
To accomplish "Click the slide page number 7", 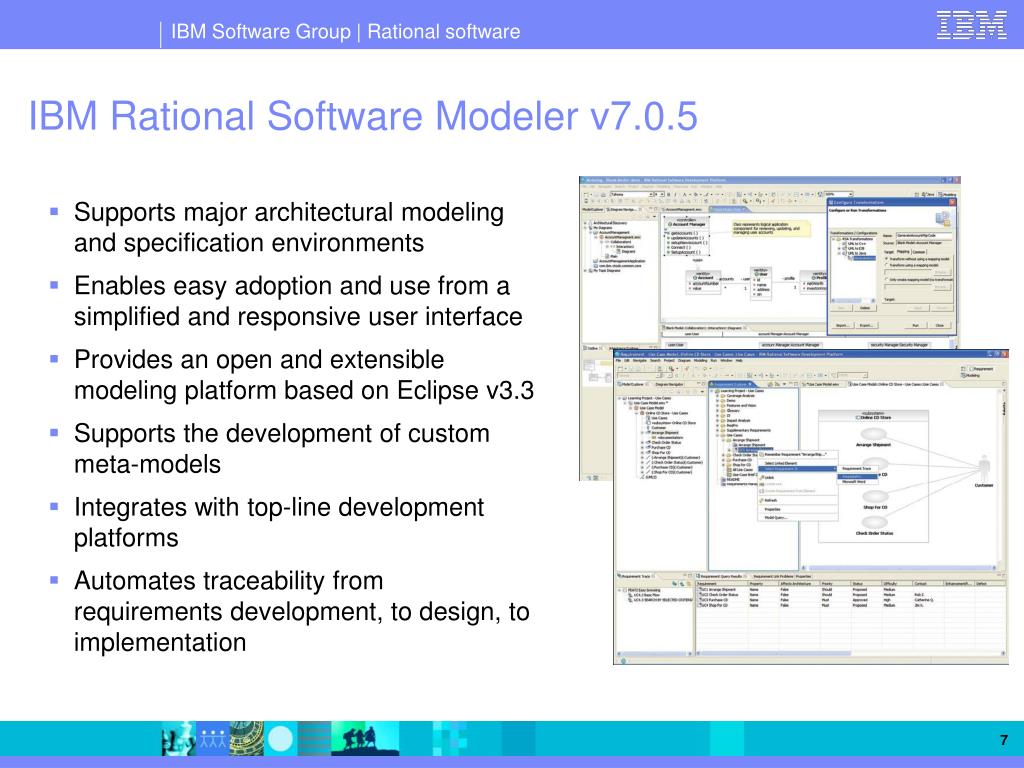I will click(x=1004, y=740).
